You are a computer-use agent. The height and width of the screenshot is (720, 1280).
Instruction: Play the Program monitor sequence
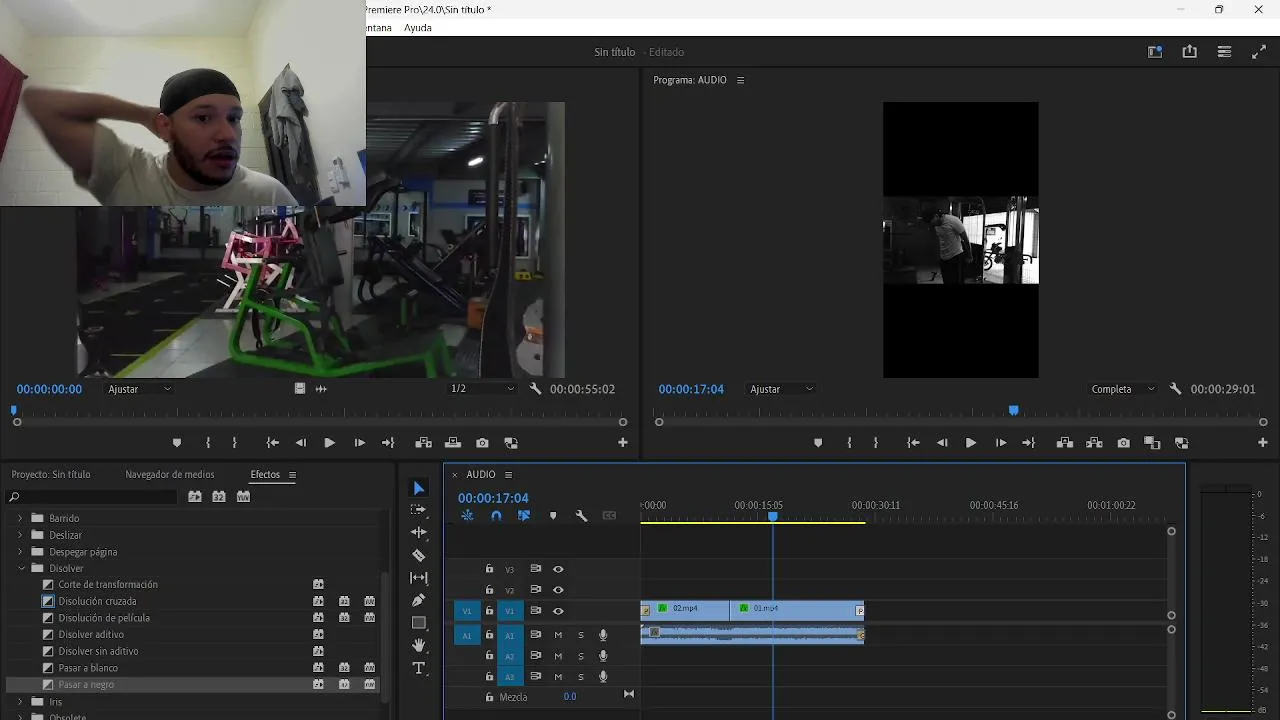tap(970, 443)
